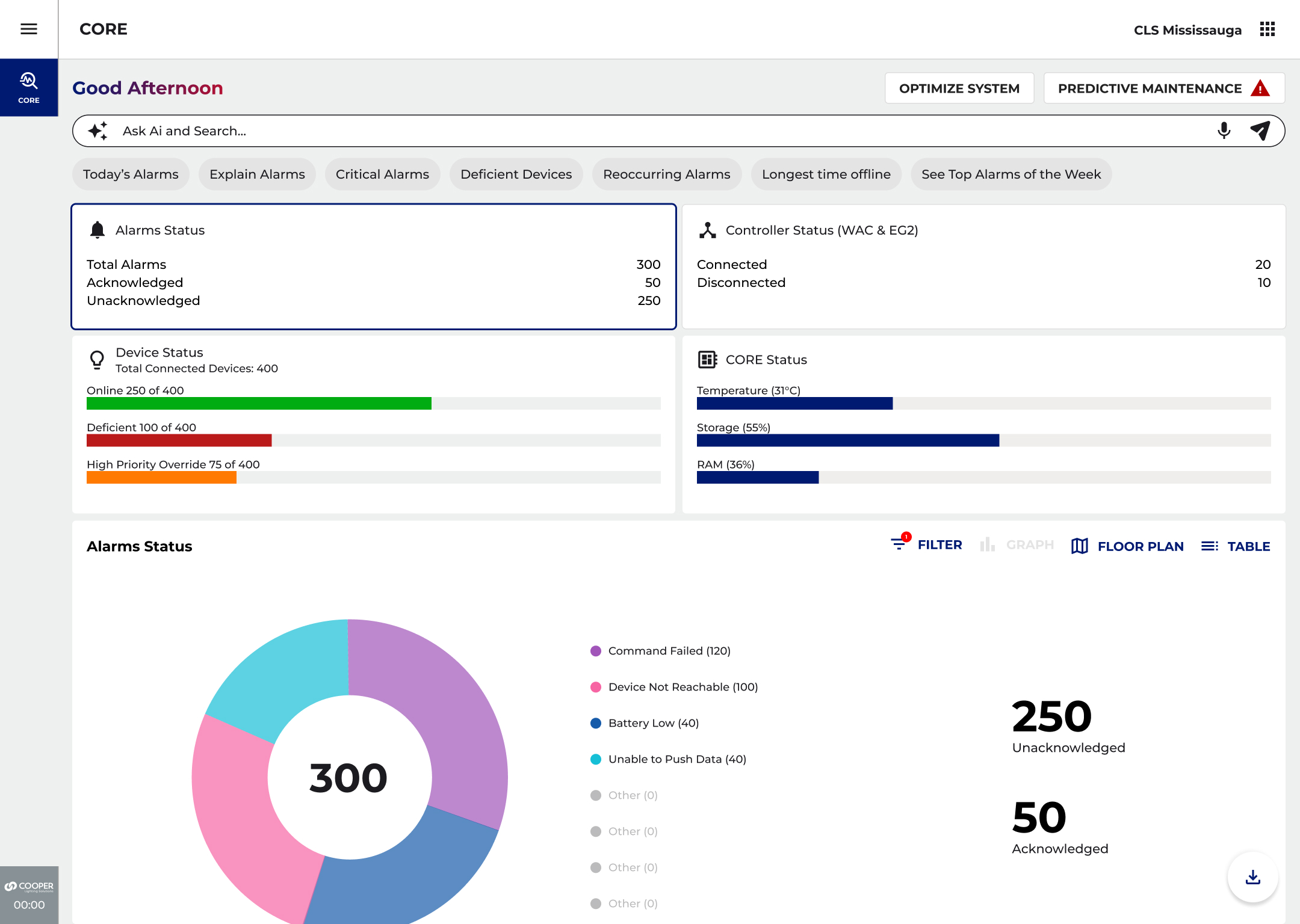1300x924 pixels.
Task: Click the Total Alarms row
Action: tap(374, 265)
